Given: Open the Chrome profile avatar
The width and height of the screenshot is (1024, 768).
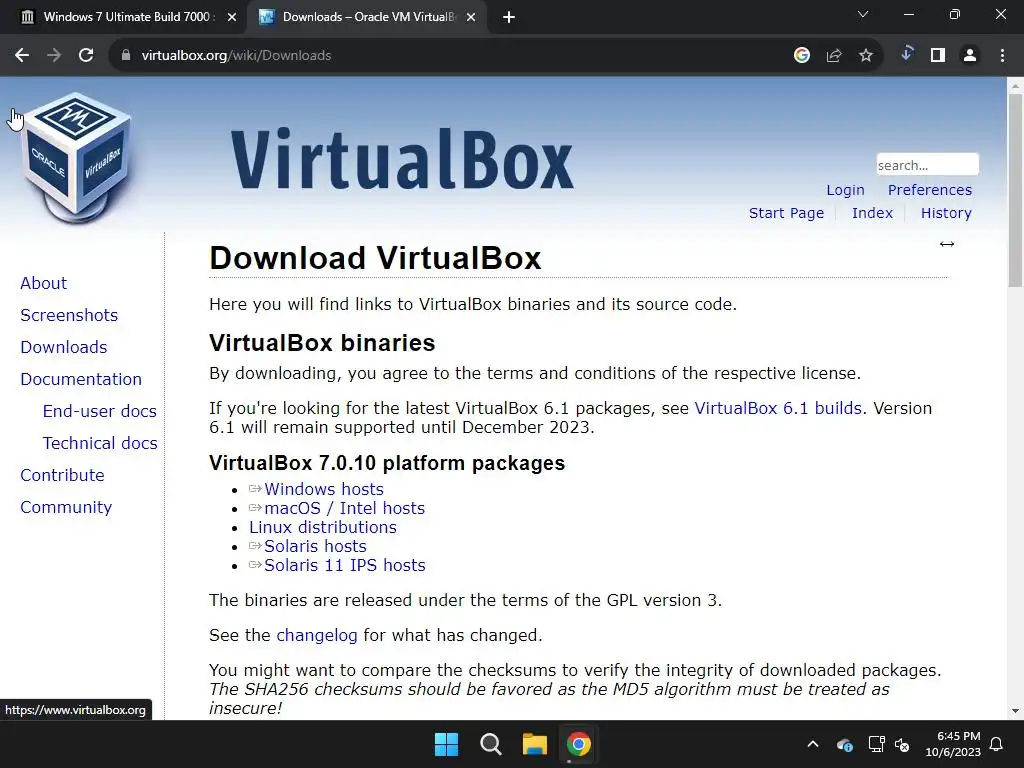Looking at the screenshot, I should tap(970, 56).
